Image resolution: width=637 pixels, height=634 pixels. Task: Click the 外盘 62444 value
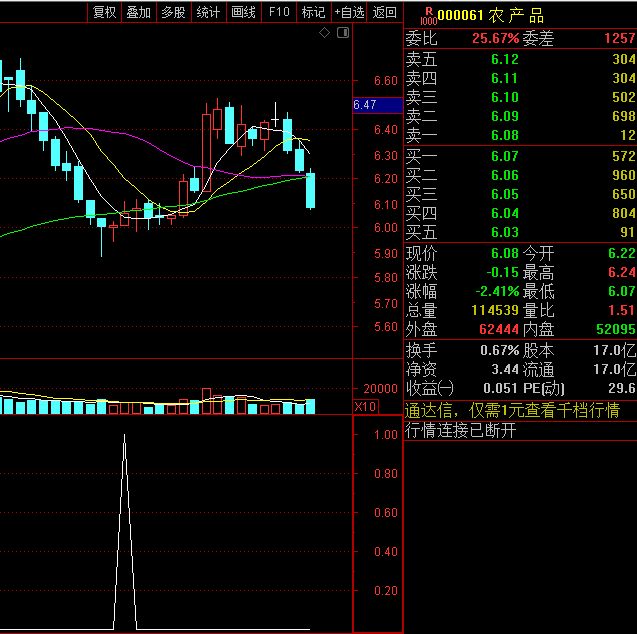pos(499,329)
